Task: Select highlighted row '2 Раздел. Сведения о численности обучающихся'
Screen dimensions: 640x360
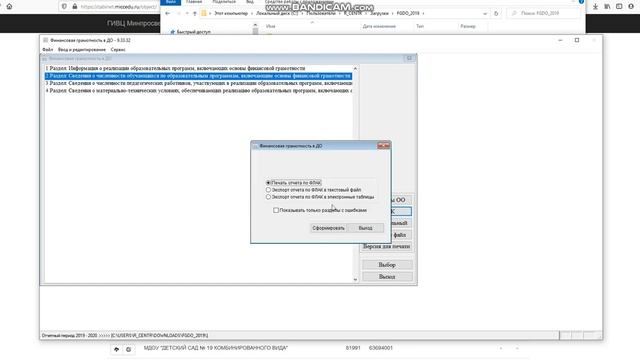Action: click(198, 76)
